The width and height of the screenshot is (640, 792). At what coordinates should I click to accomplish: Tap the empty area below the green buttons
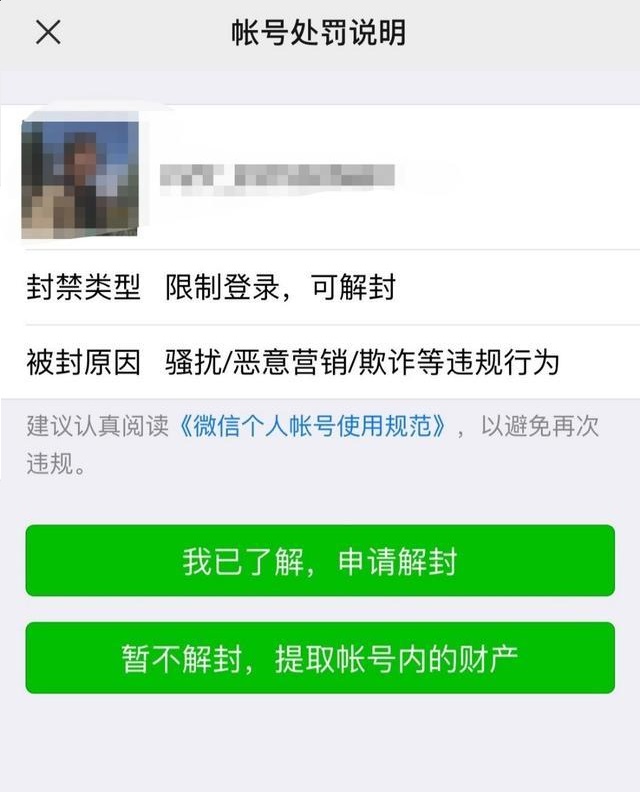point(320,742)
